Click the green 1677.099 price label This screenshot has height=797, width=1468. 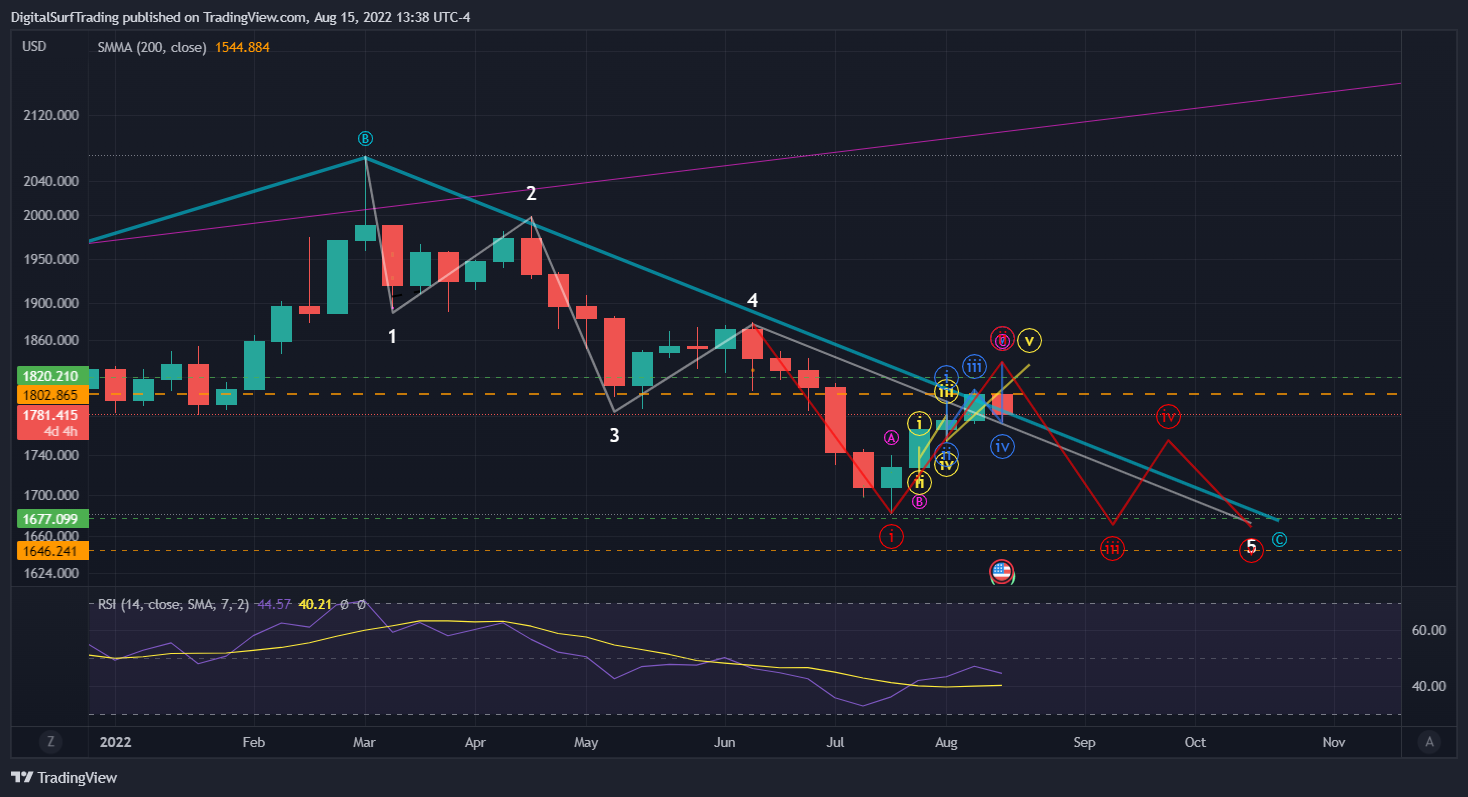[52, 518]
